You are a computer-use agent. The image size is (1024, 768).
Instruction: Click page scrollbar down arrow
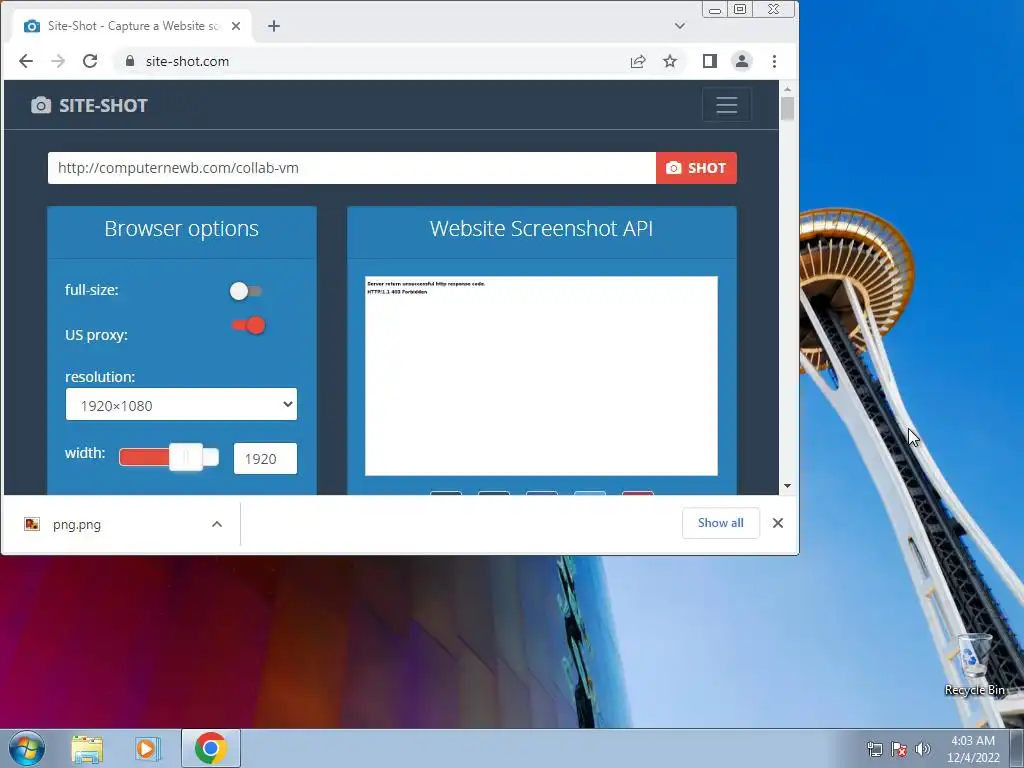click(x=787, y=486)
